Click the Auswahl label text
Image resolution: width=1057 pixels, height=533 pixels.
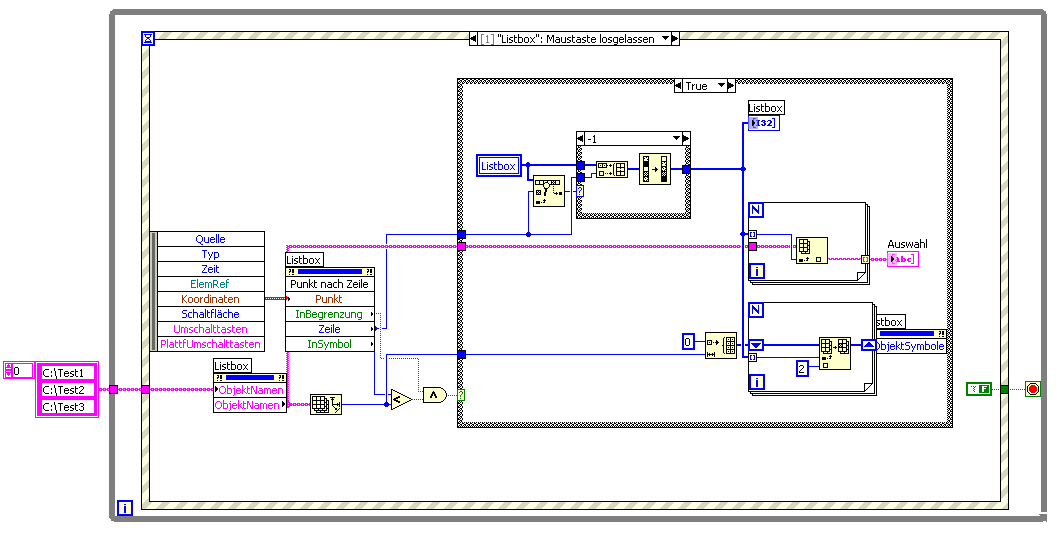coord(907,244)
